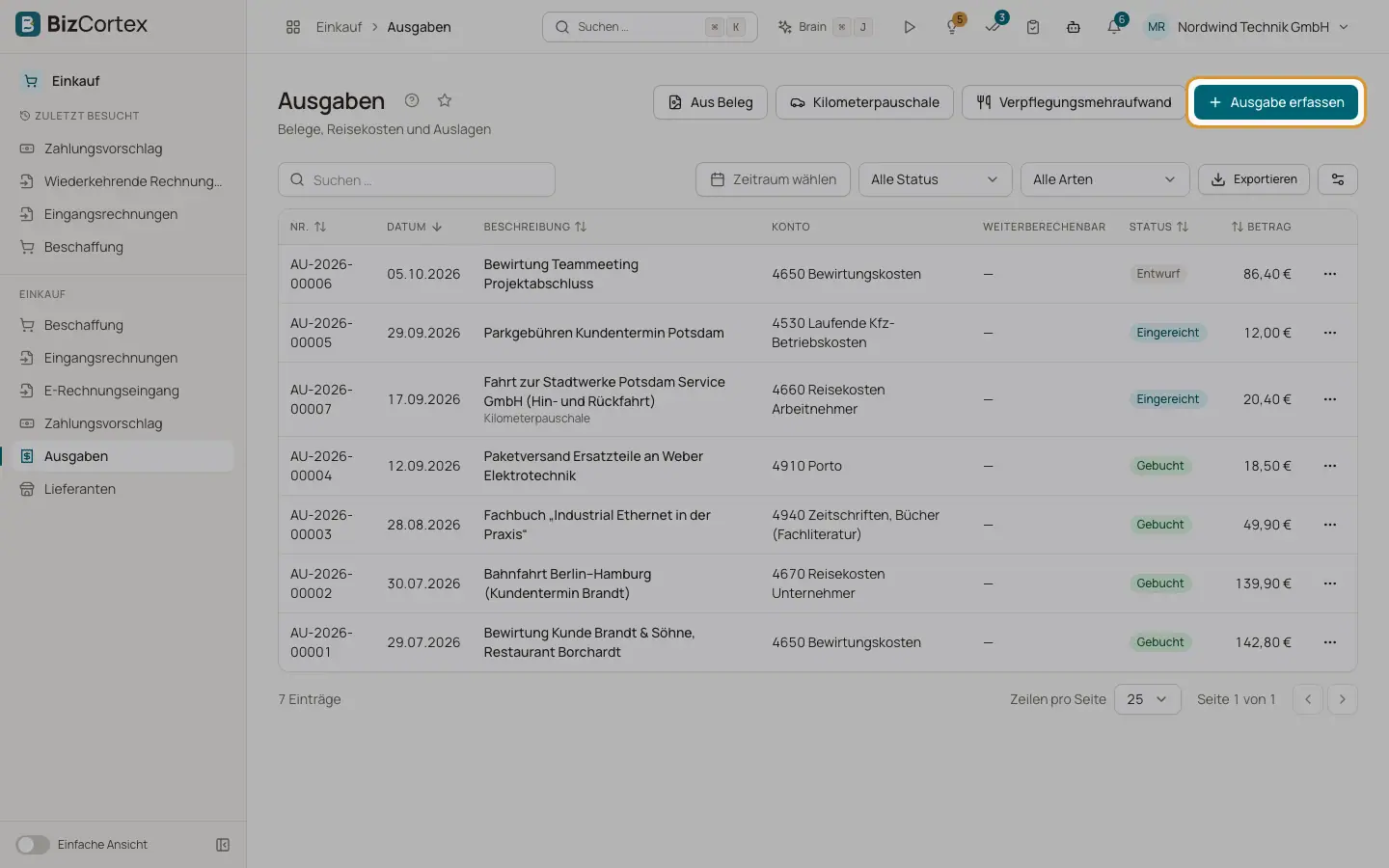Click the Einkauf breadcrumb link
The height and width of the screenshot is (868, 1389).
339,27
